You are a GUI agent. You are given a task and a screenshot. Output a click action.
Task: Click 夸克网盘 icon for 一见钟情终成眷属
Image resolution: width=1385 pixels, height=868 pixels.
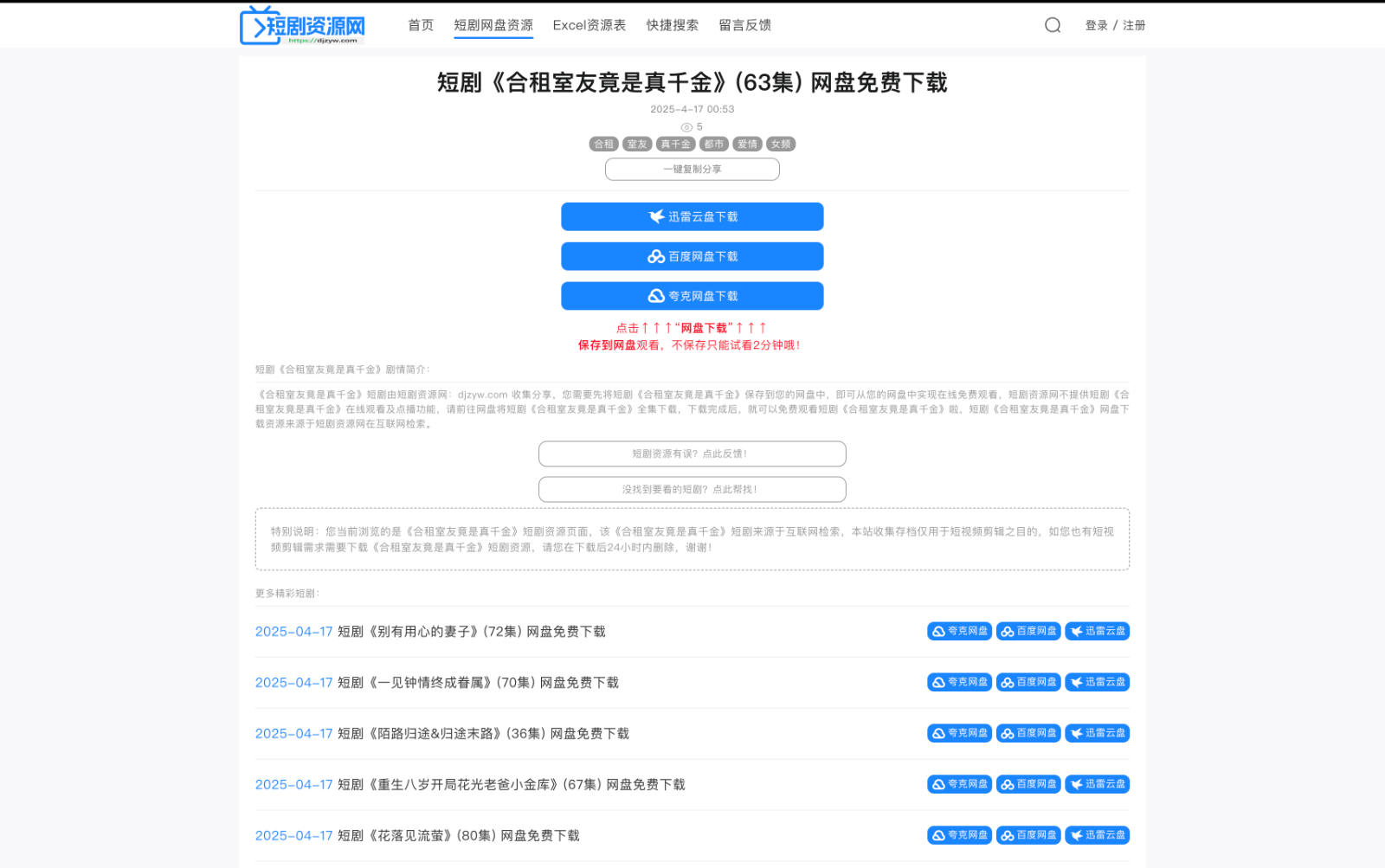[x=959, y=682]
